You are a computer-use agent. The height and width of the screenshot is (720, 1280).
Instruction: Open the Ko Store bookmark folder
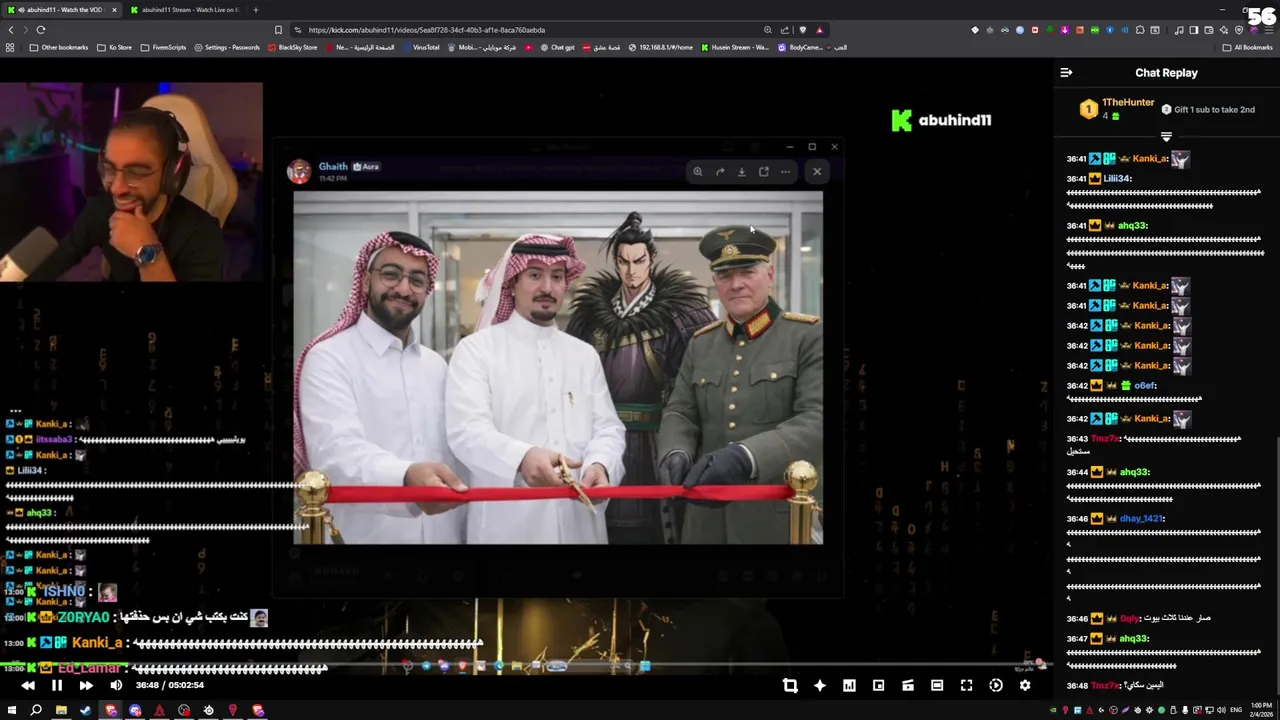(x=114, y=47)
